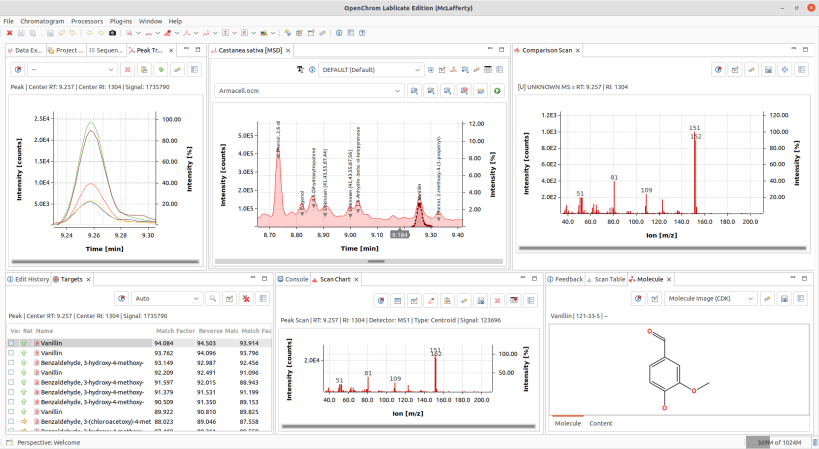Close the Castanea sativa [MSD] tab
Viewport: 819px width, 449px height.
point(288,51)
